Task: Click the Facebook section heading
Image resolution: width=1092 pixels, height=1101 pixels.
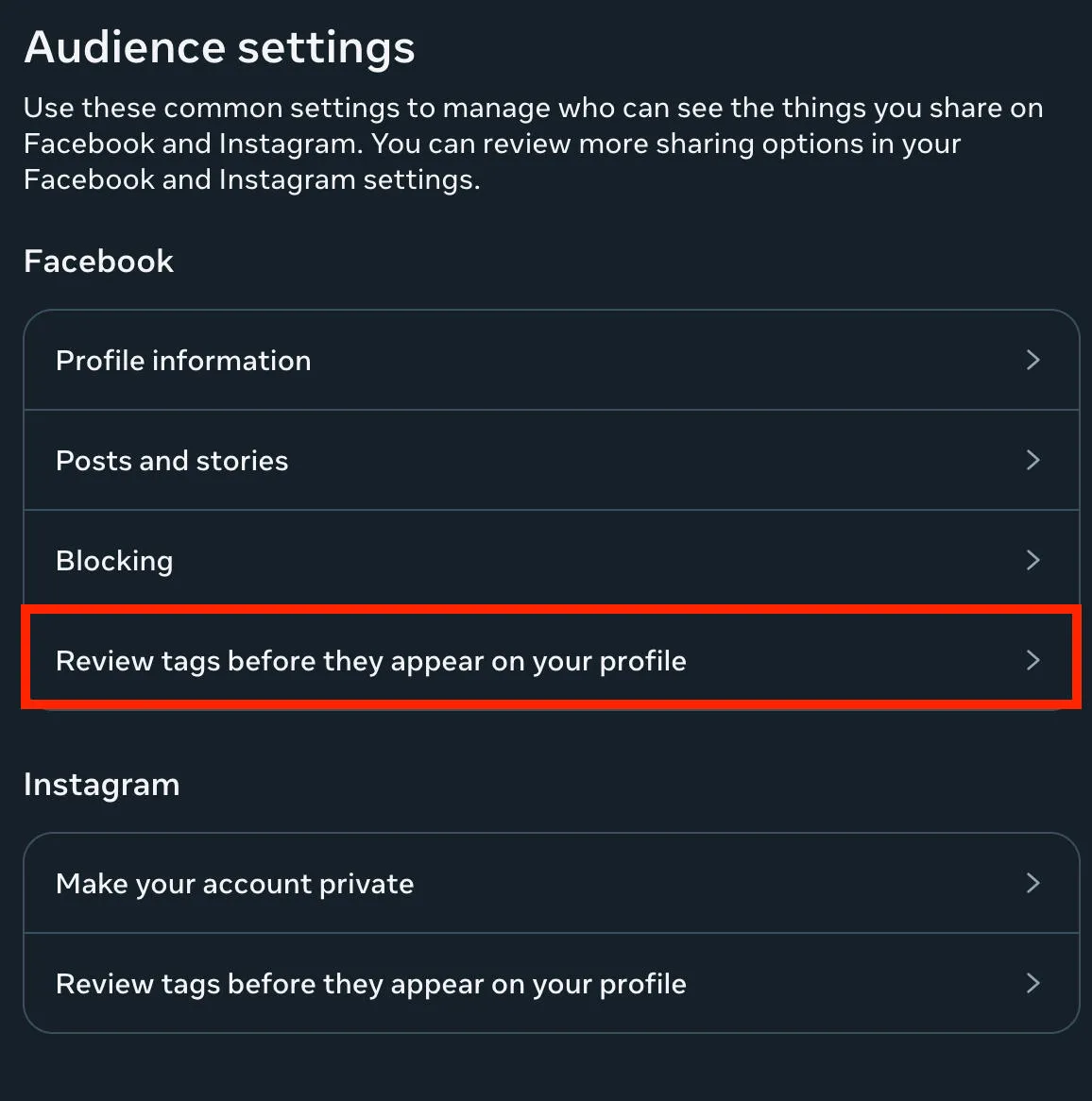Action: [x=98, y=262]
